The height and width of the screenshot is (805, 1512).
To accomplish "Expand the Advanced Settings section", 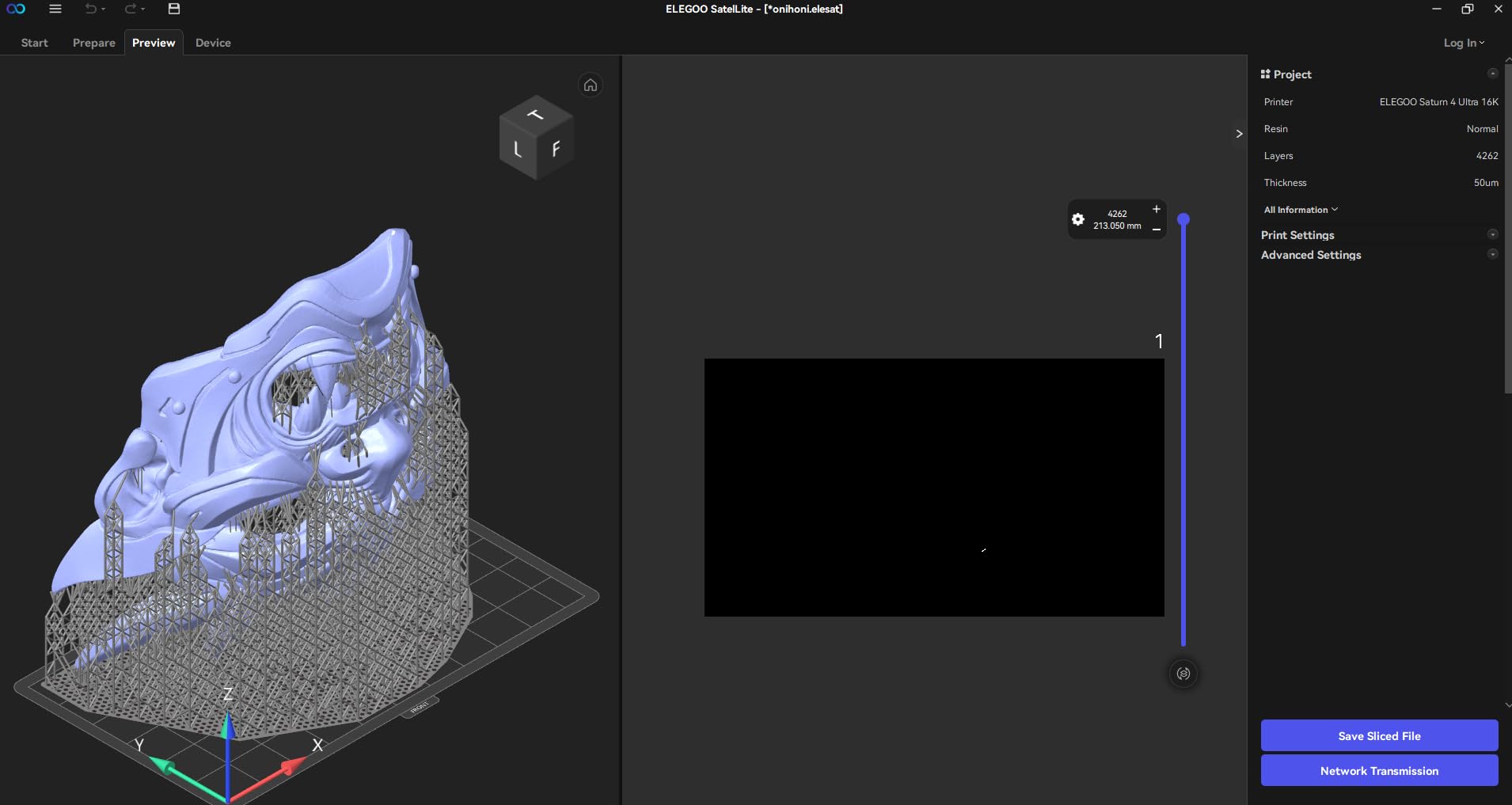I will tap(1492, 254).
